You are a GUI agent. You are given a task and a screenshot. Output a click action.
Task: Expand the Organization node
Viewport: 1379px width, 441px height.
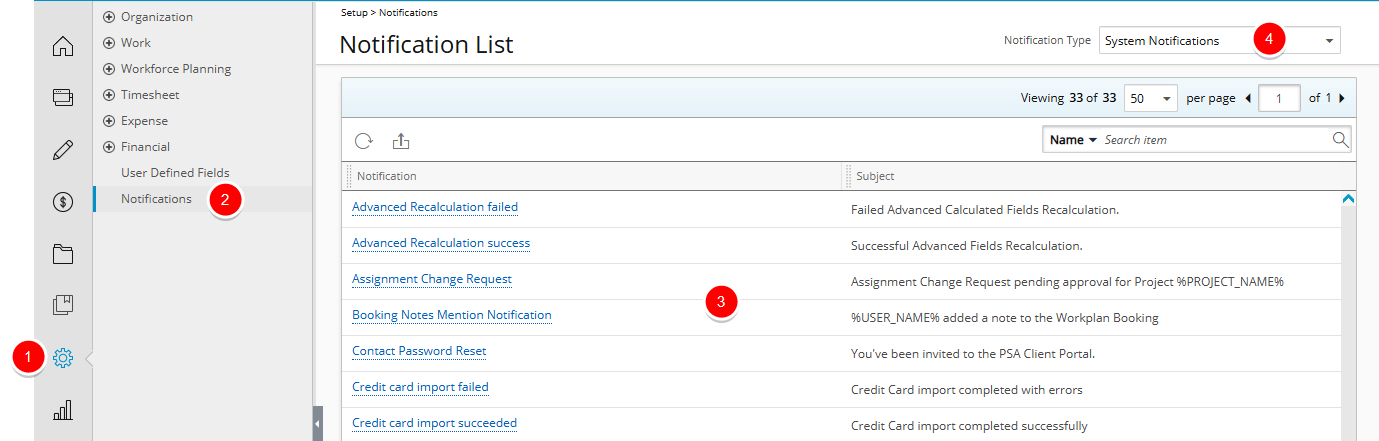[110, 17]
